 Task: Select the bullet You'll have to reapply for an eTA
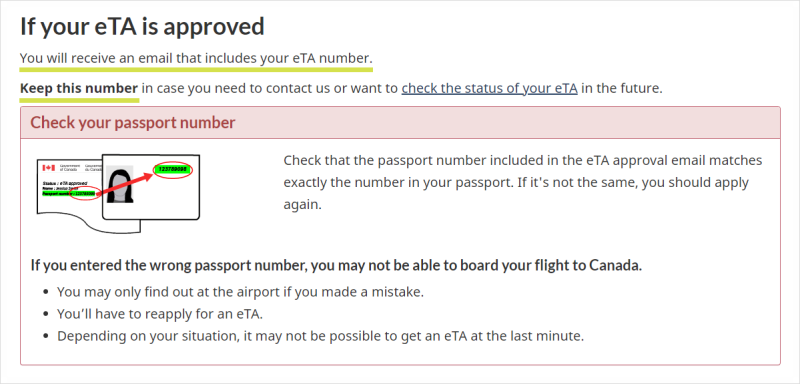(160, 314)
